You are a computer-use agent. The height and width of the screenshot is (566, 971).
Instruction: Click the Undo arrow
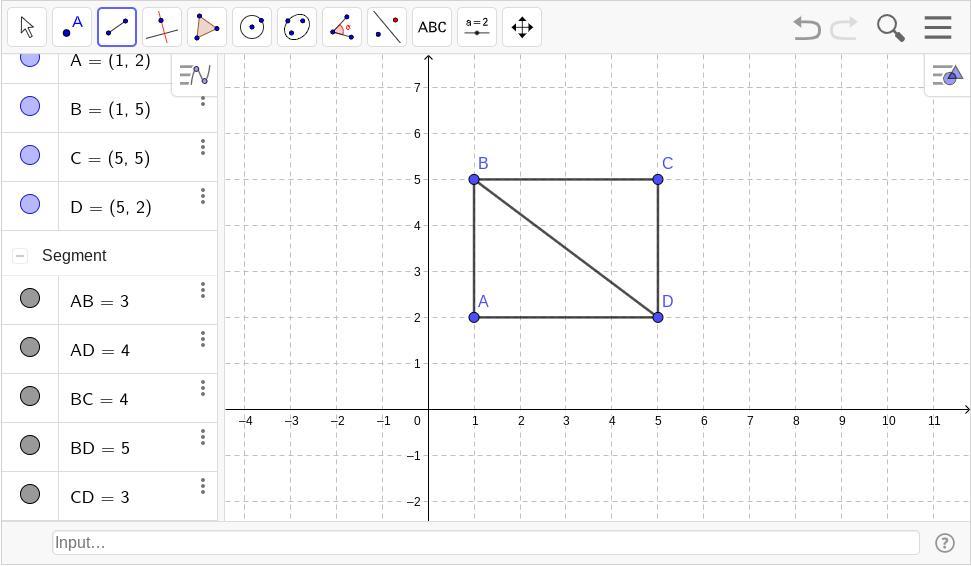tap(807, 28)
